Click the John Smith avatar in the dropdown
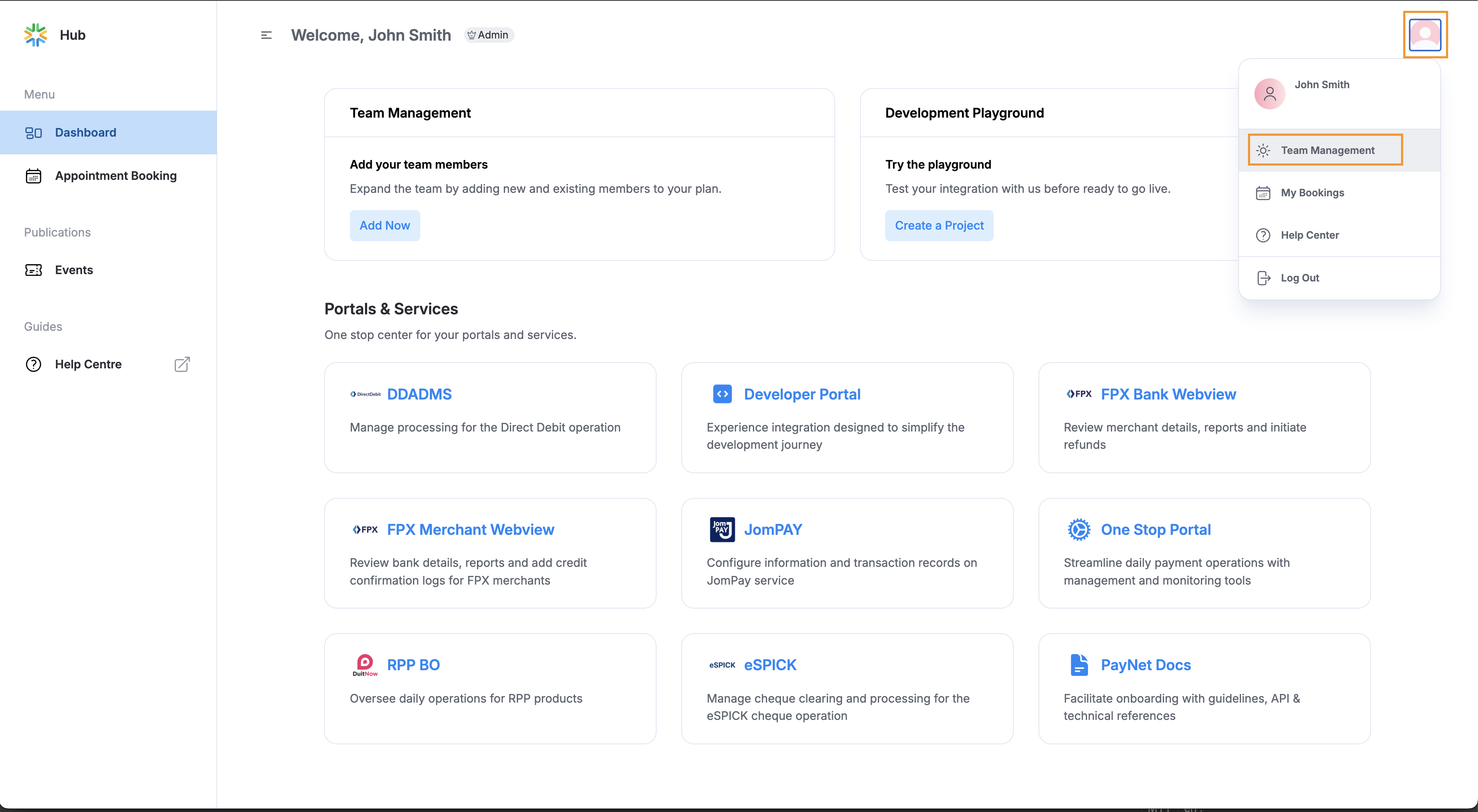 click(1269, 93)
